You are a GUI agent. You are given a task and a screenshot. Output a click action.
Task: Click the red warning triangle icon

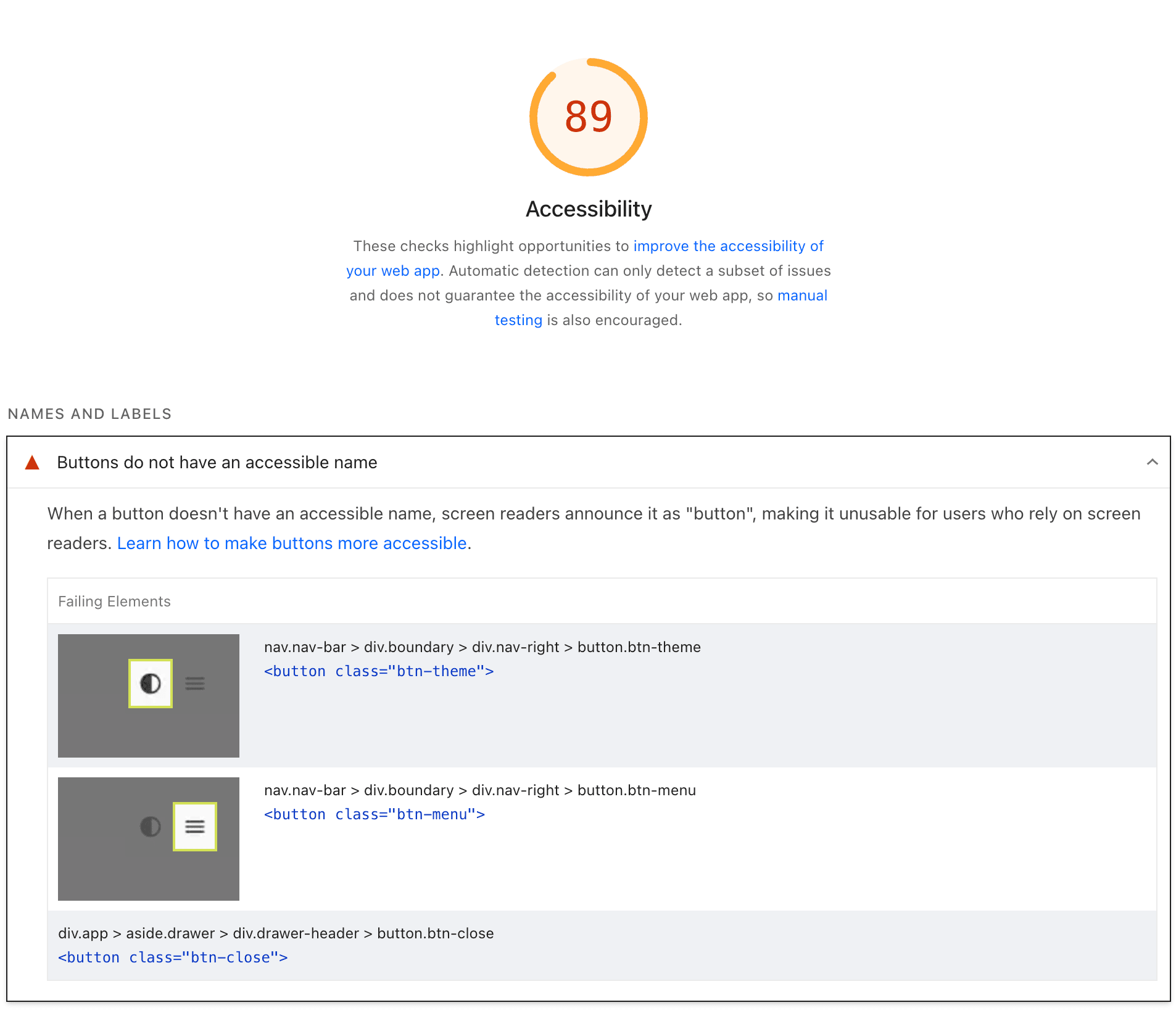pos(32,463)
